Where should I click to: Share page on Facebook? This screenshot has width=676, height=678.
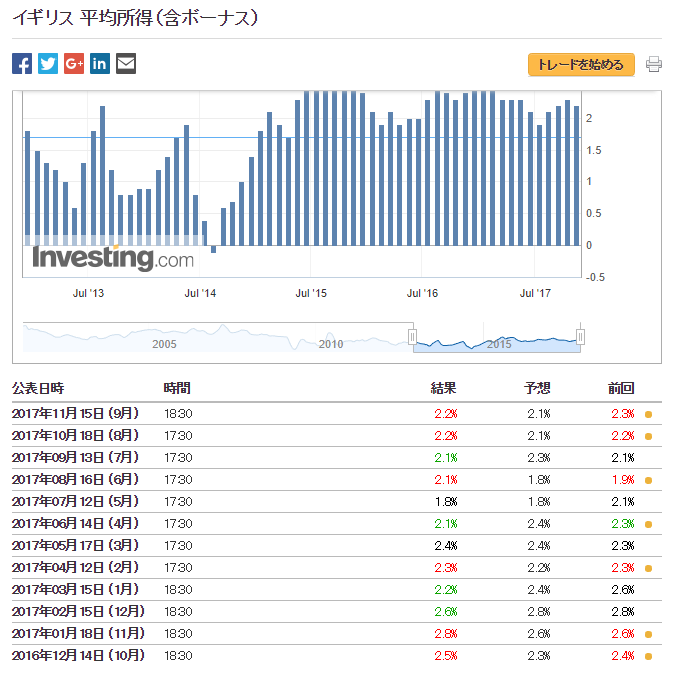coord(22,64)
